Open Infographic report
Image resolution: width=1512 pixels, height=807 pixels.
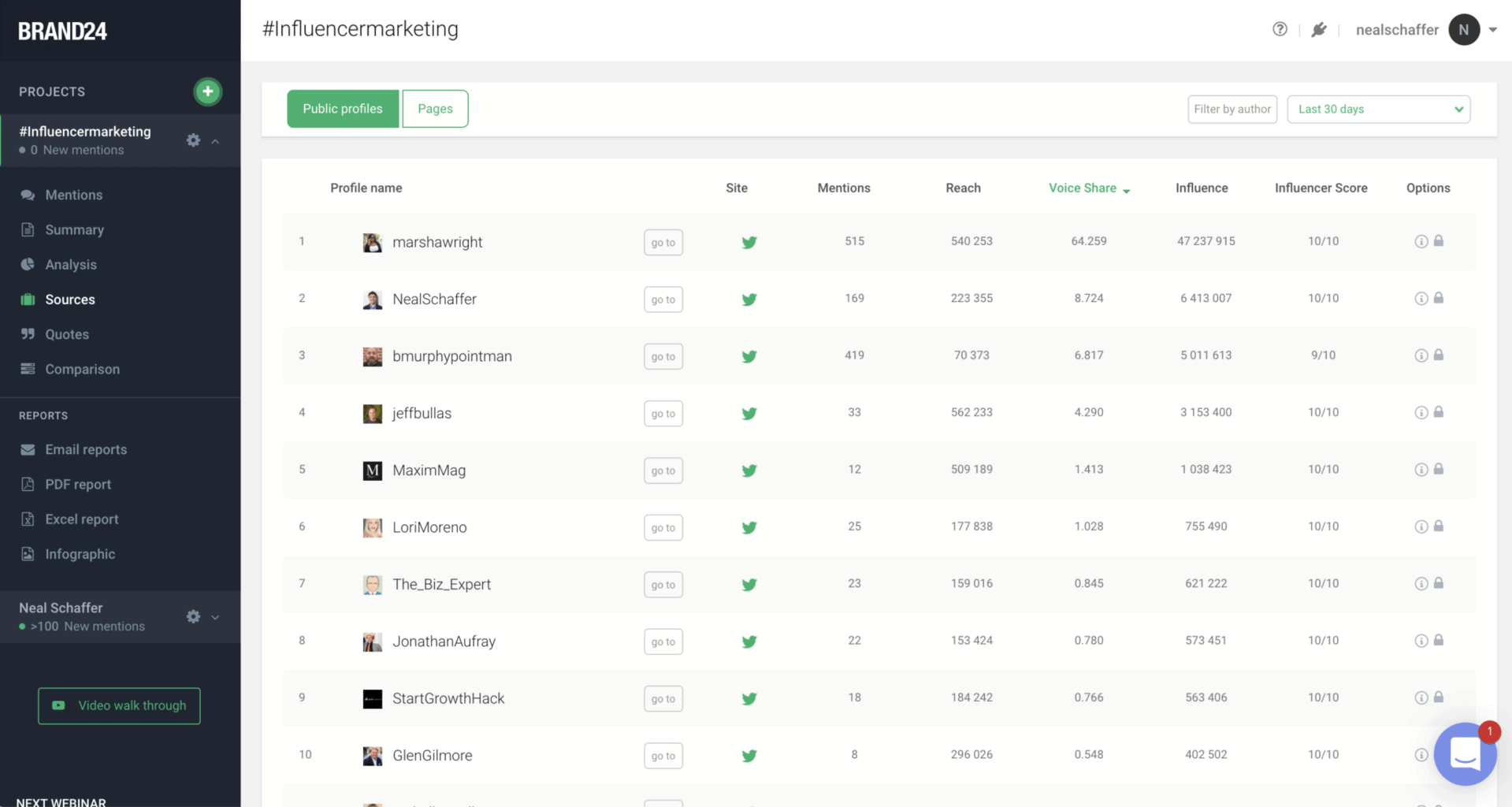coord(80,554)
